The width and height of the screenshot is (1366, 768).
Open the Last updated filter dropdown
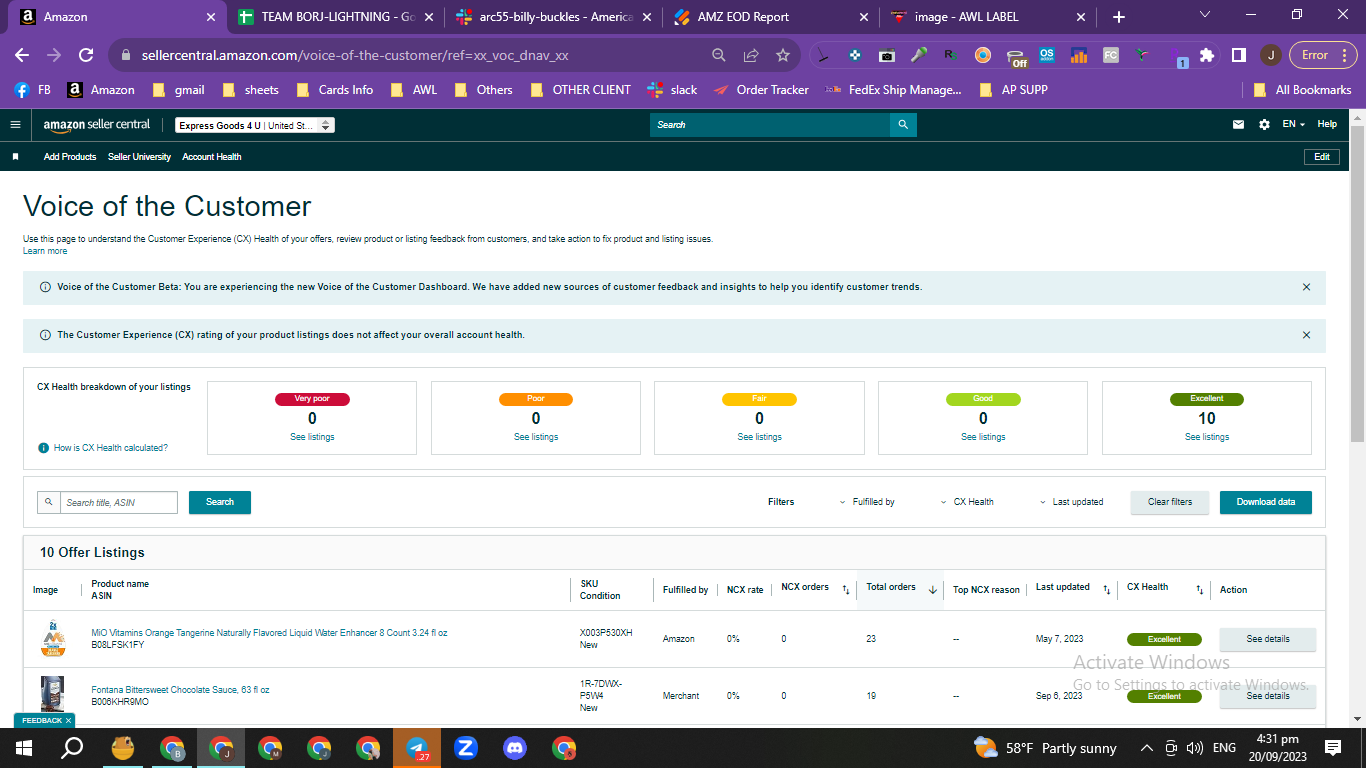(x=1071, y=502)
